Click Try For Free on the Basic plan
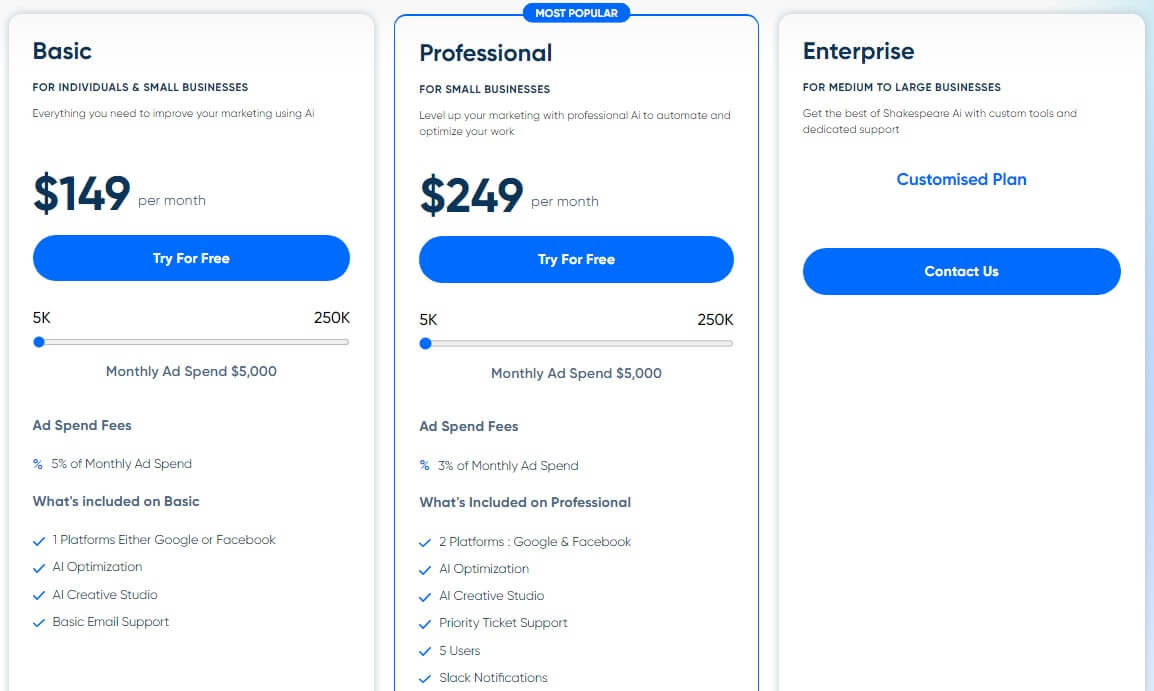 pos(190,258)
